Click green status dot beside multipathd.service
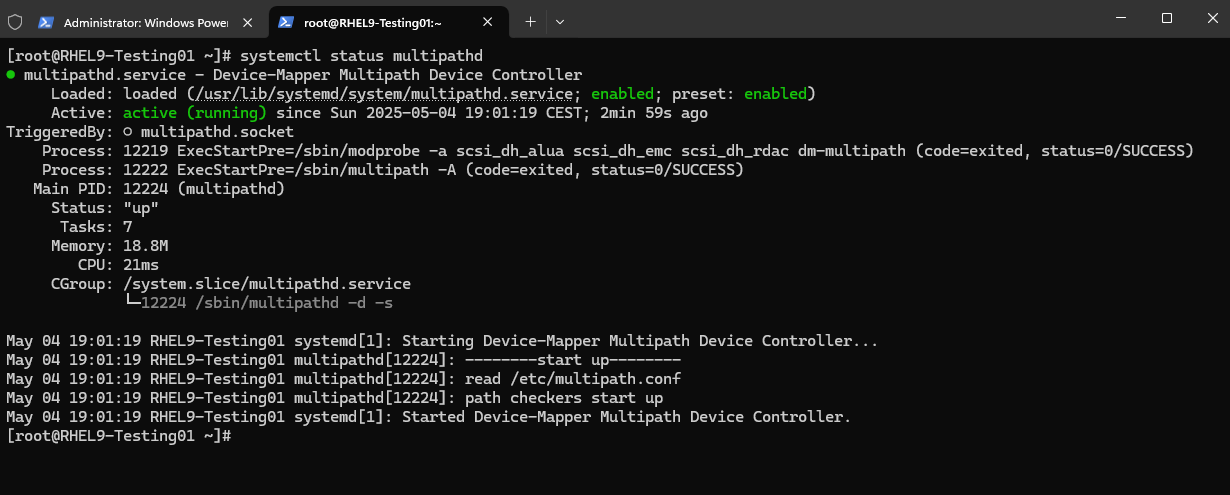 [11, 75]
